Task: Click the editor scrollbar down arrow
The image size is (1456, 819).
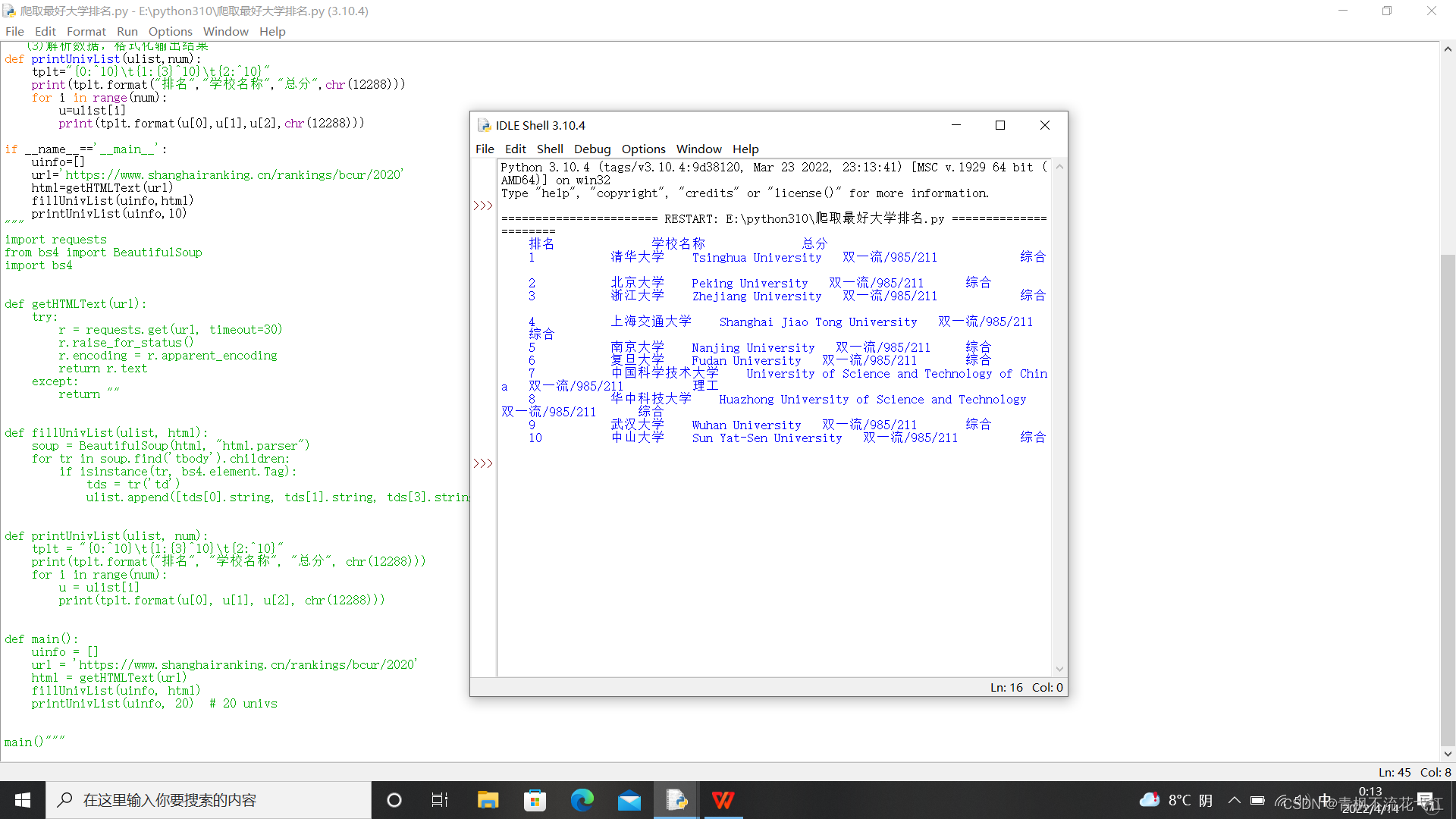Action: (1448, 754)
